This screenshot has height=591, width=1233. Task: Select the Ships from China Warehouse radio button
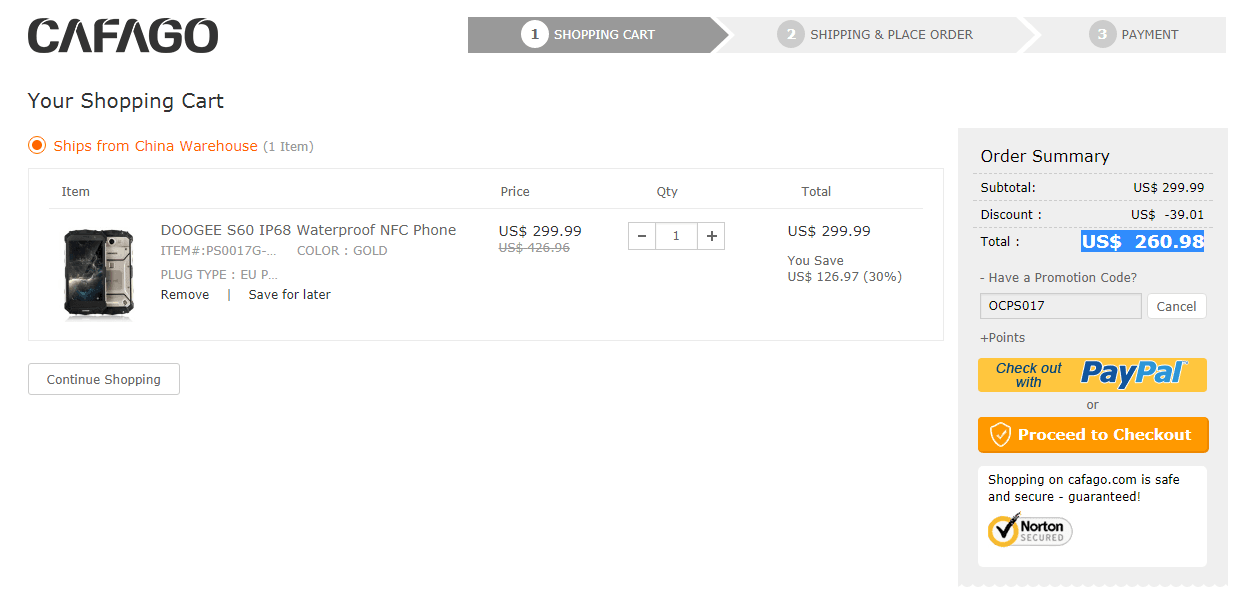click(x=37, y=146)
